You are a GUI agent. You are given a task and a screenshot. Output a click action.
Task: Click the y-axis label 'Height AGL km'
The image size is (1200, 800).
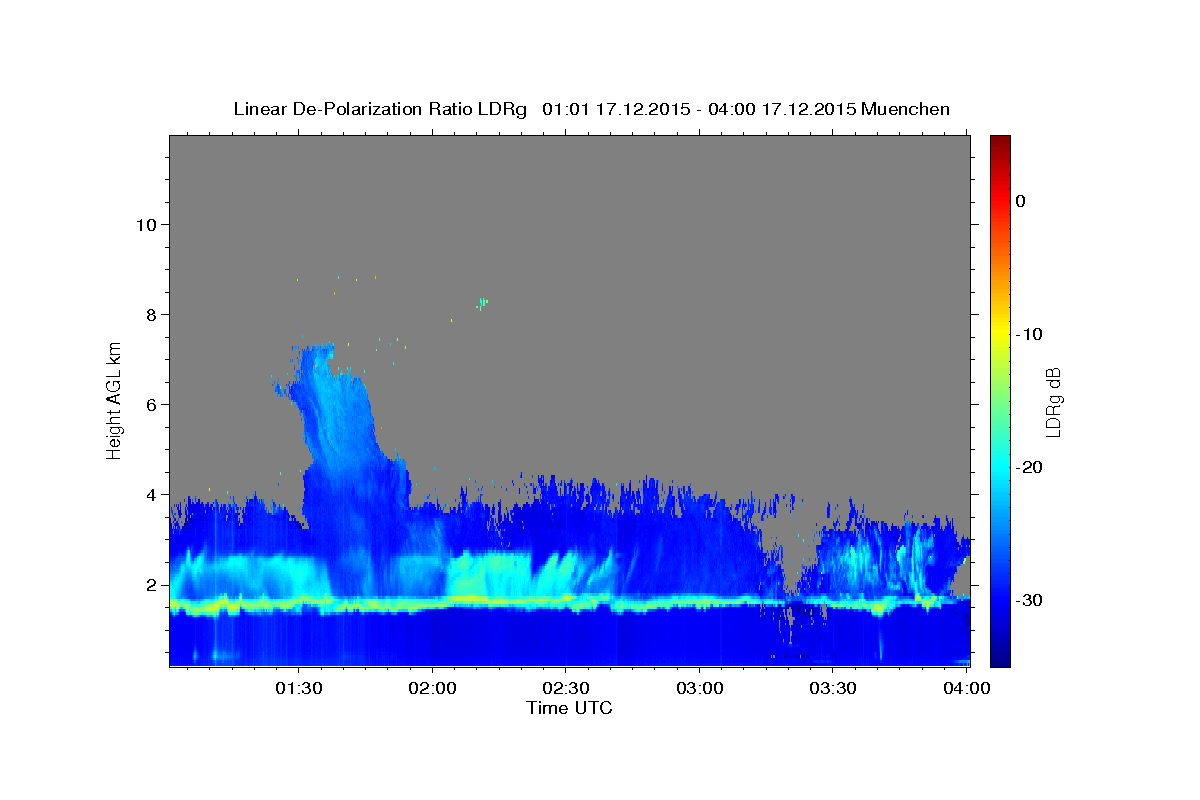pos(115,400)
